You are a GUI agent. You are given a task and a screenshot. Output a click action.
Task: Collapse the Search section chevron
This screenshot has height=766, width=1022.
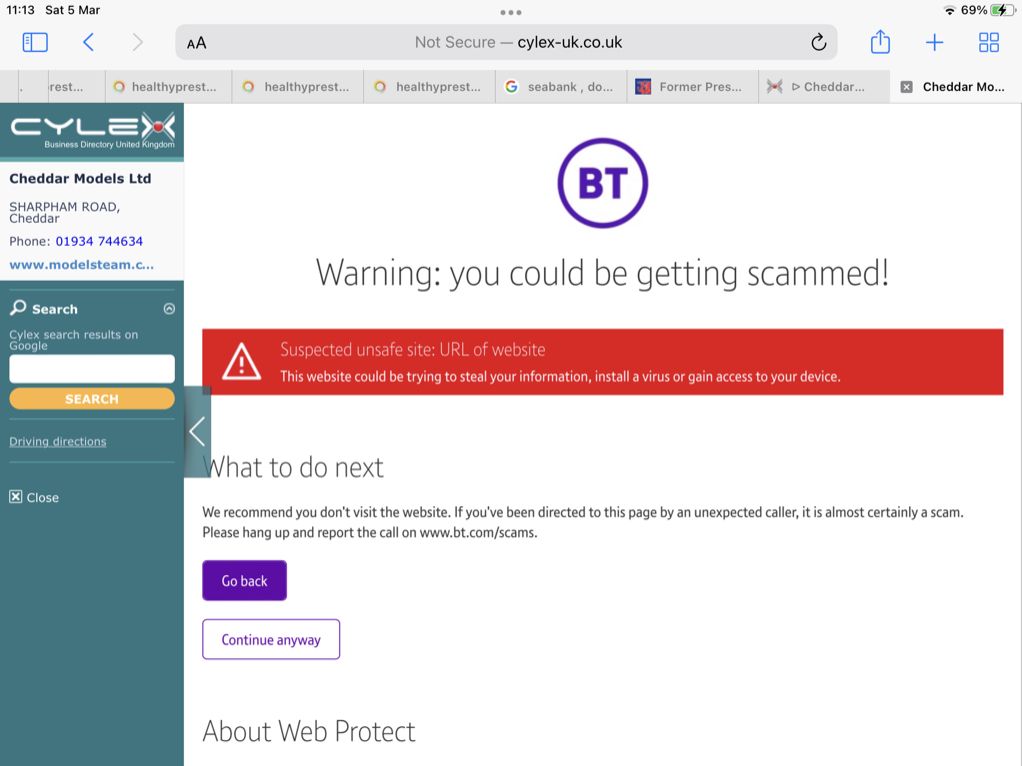pyautogui.click(x=169, y=309)
